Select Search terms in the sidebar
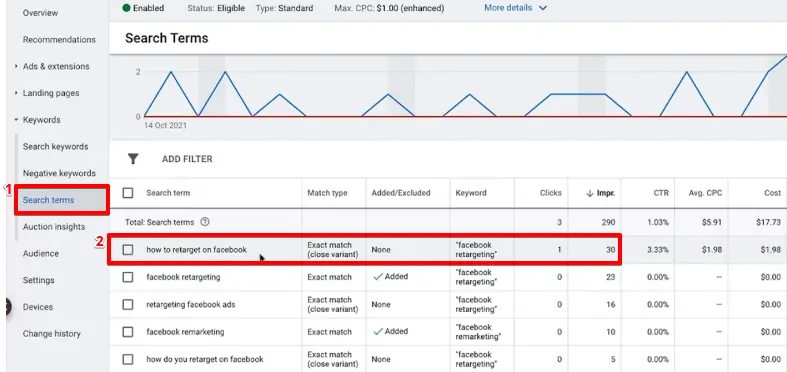The image size is (787, 372). pyautogui.click(x=49, y=200)
